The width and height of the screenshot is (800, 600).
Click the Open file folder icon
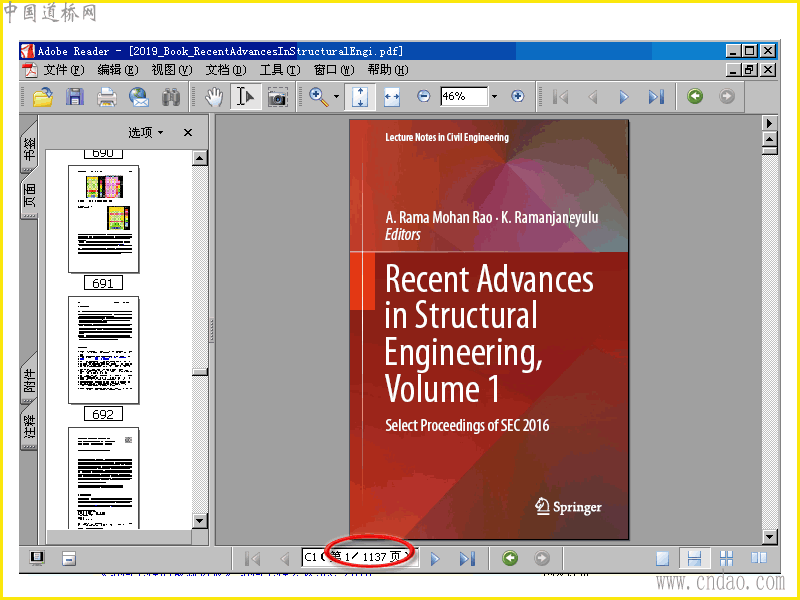43,97
